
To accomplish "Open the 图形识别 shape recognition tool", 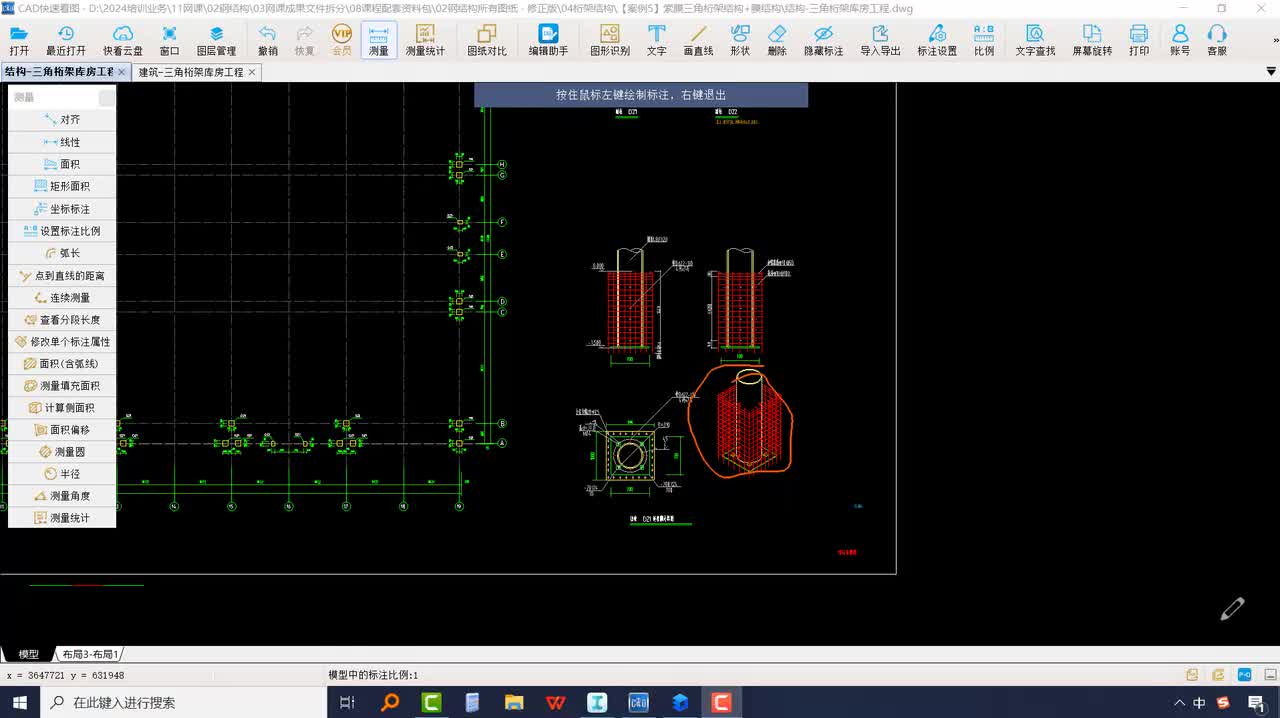I will [609, 40].
